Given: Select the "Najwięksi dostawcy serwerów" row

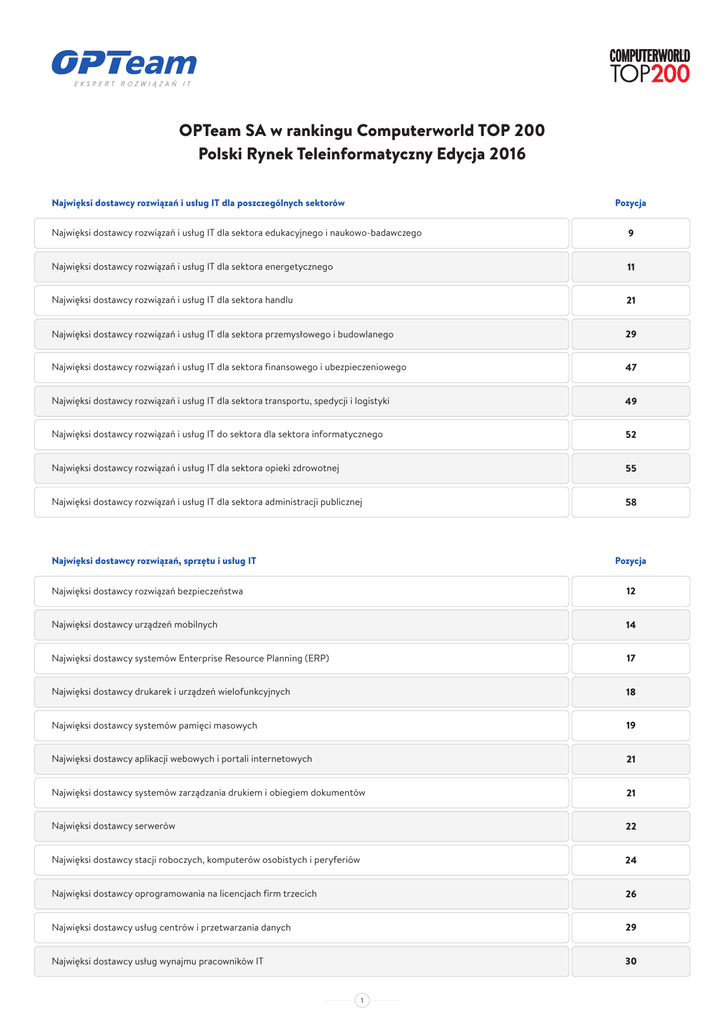Looking at the screenshot, I should pyautogui.click(x=114, y=826).
